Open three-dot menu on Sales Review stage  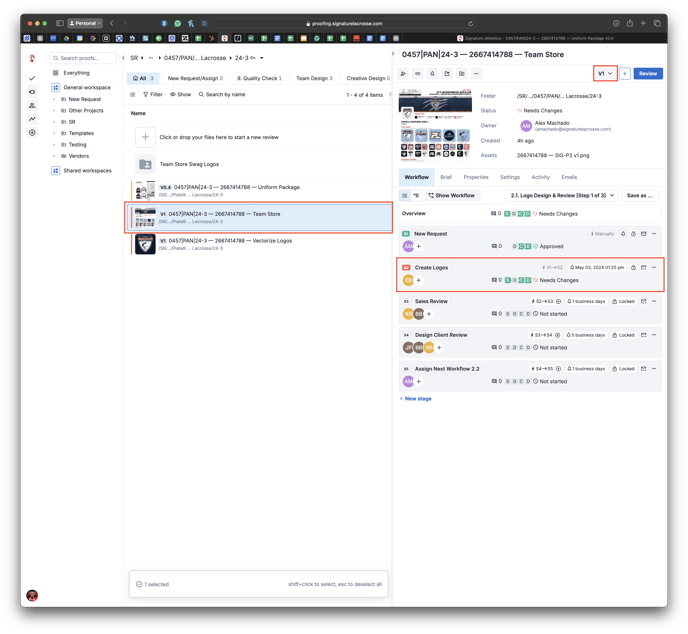[654, 301]
